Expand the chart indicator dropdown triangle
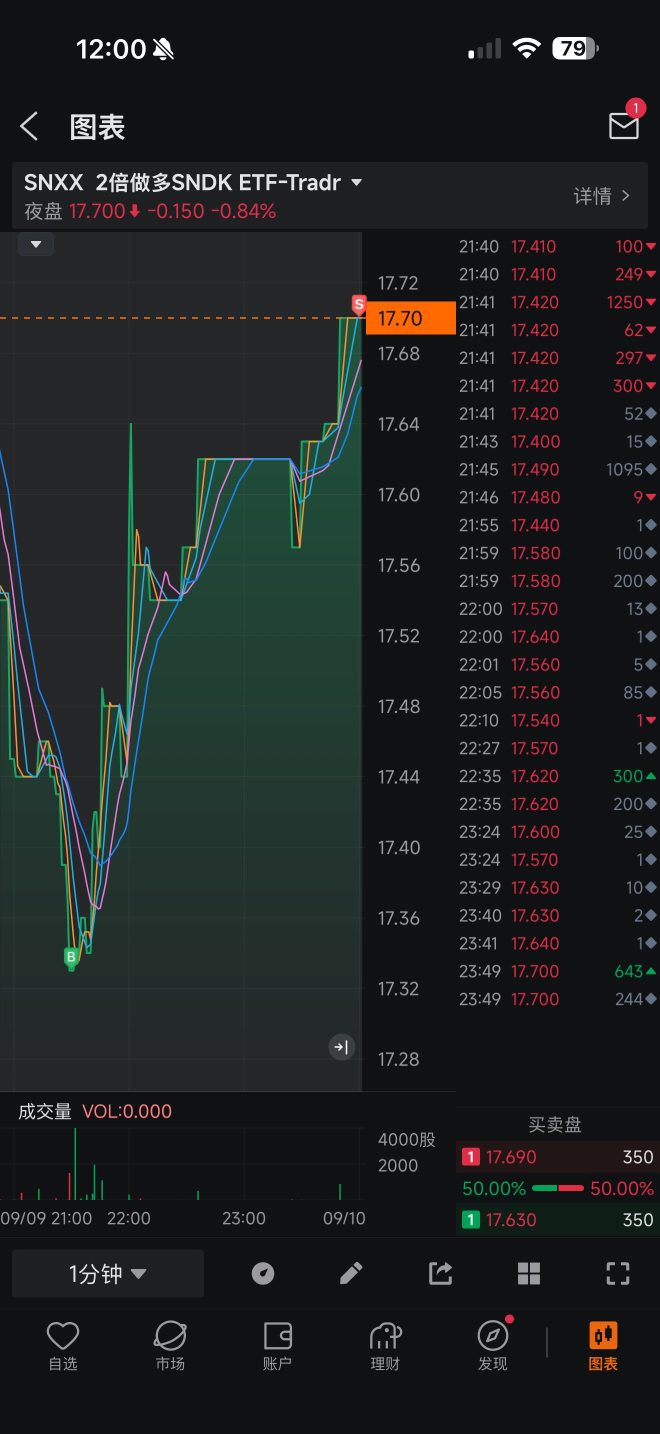 pyautogui.click(x=36, y=244)
